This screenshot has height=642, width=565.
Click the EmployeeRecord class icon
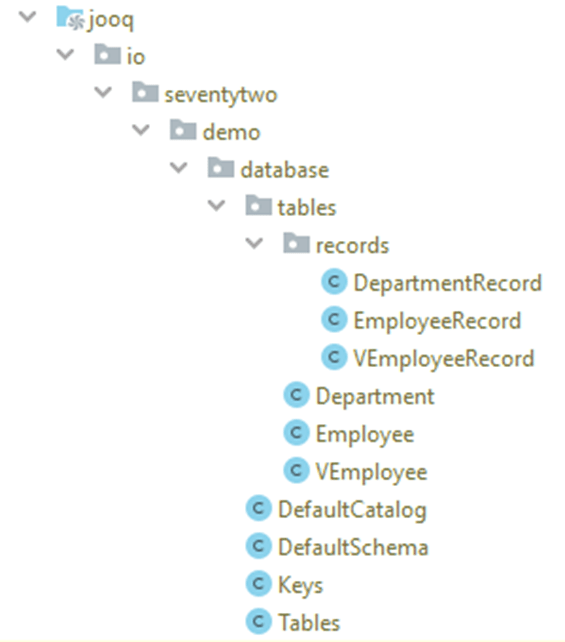(x=334, y=320)
